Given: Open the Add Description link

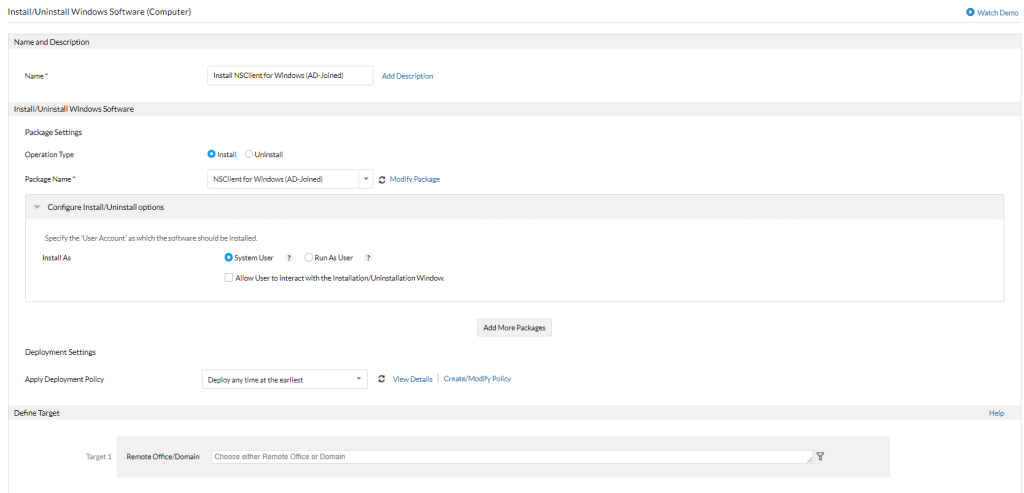Looking at the screenshot, I should click(408, 76).
